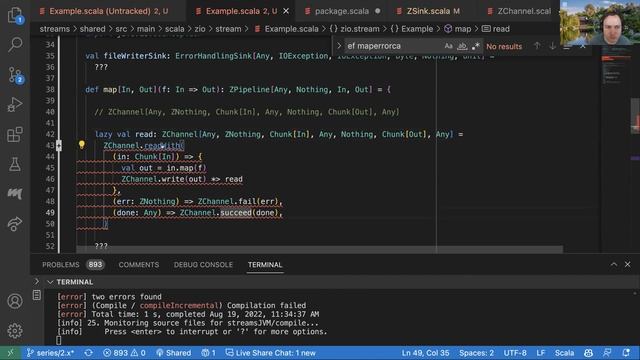
Task: Toggle Match Whole Word in find widget
Action: [x=462, y=46]
